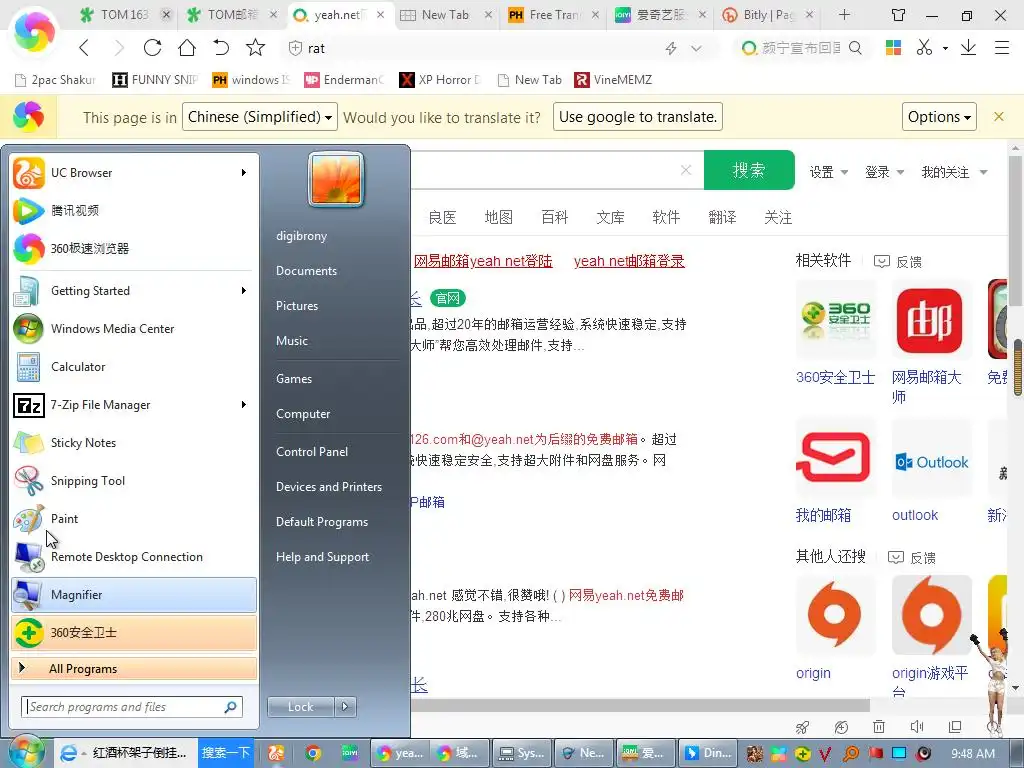Open UC Browser from Start menu
This screenshot has height=768, width=1024.
(x=134, y=173)
